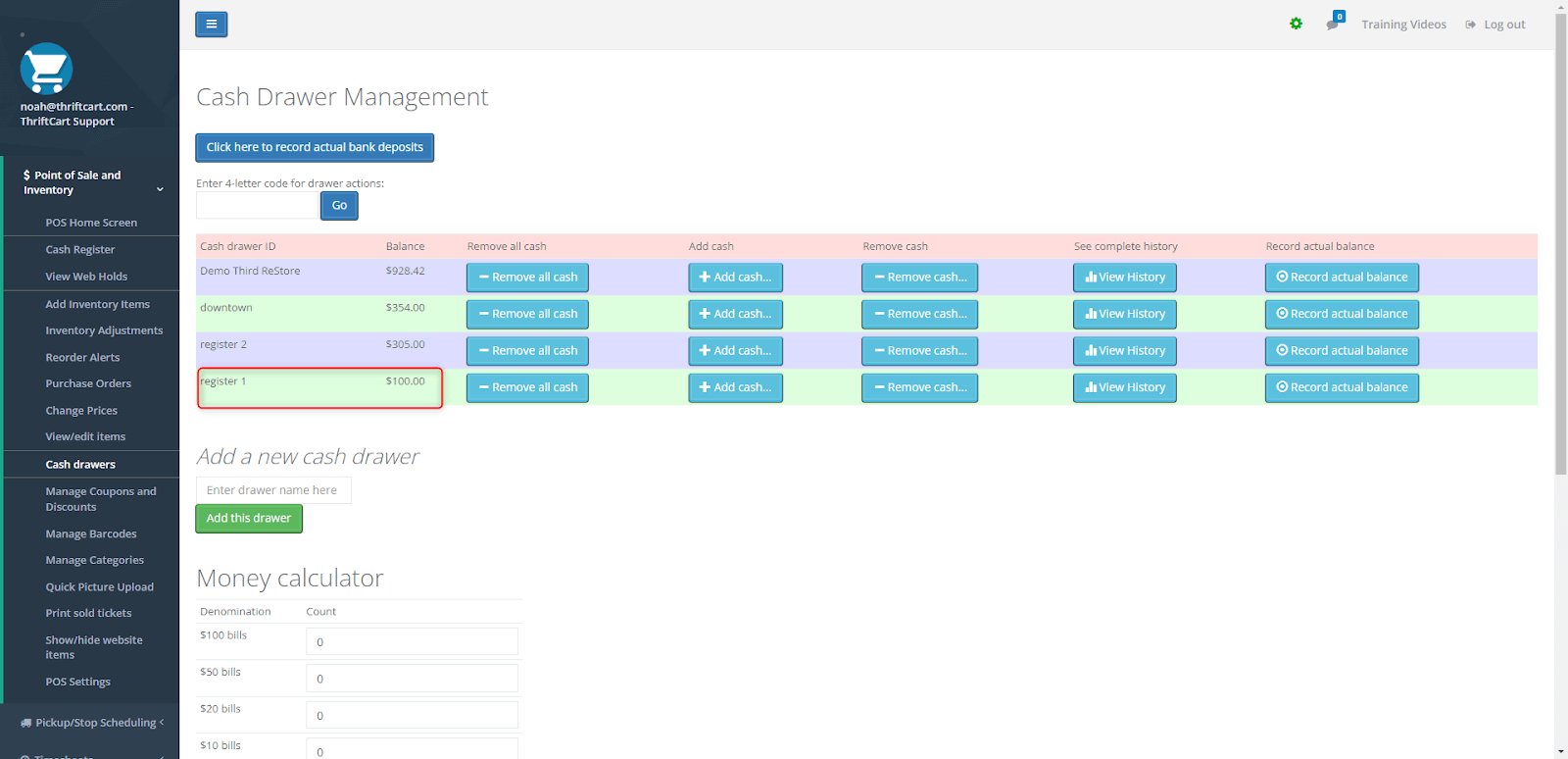This screenshot has height=759, width=1568.
Task: Open Purchase Orders in sidebar
Action: [x=88, y=383]
